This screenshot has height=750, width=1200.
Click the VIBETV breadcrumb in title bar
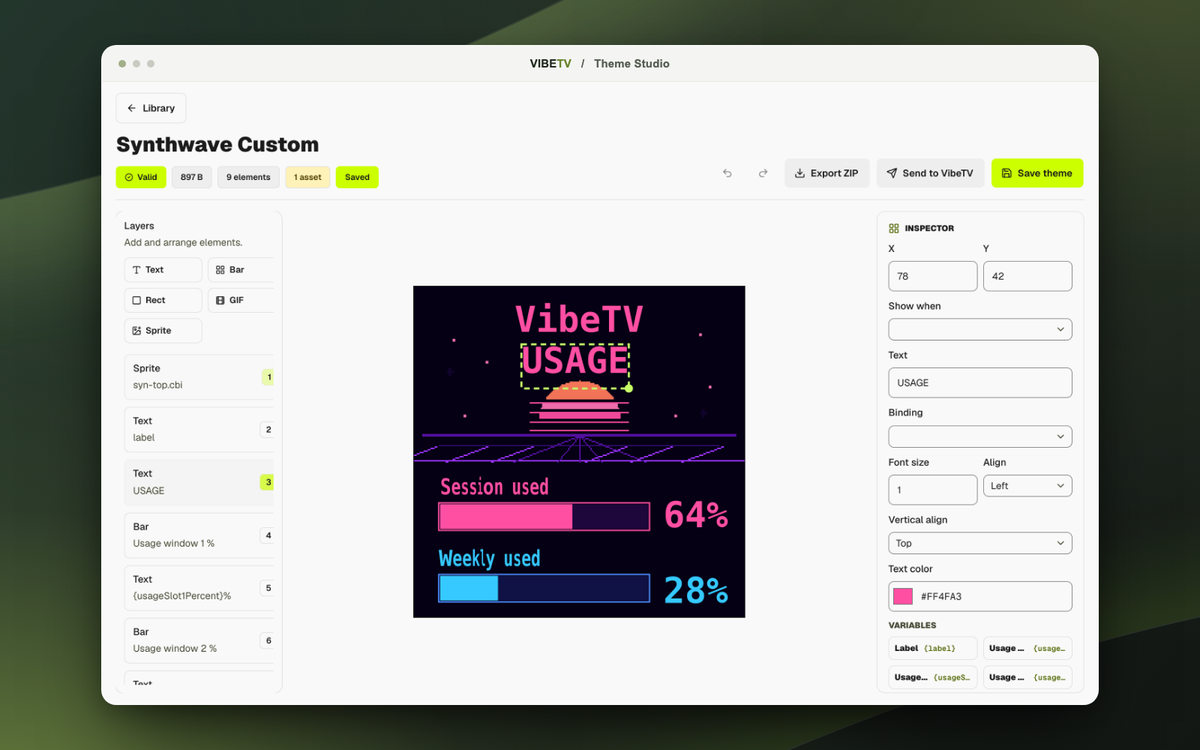pyautogui.click(x=550, y=63)
